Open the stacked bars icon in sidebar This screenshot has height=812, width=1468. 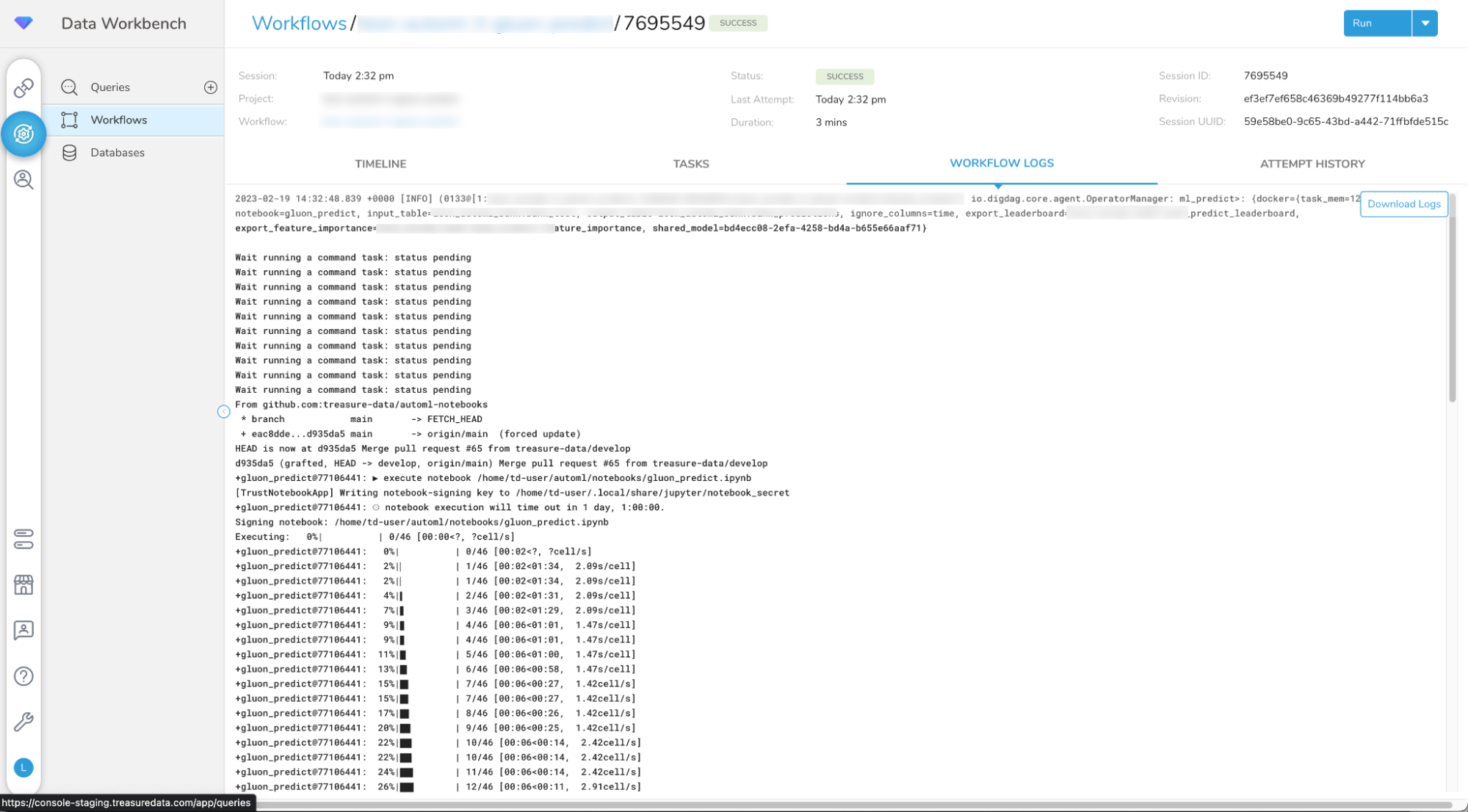click(23, 539)
